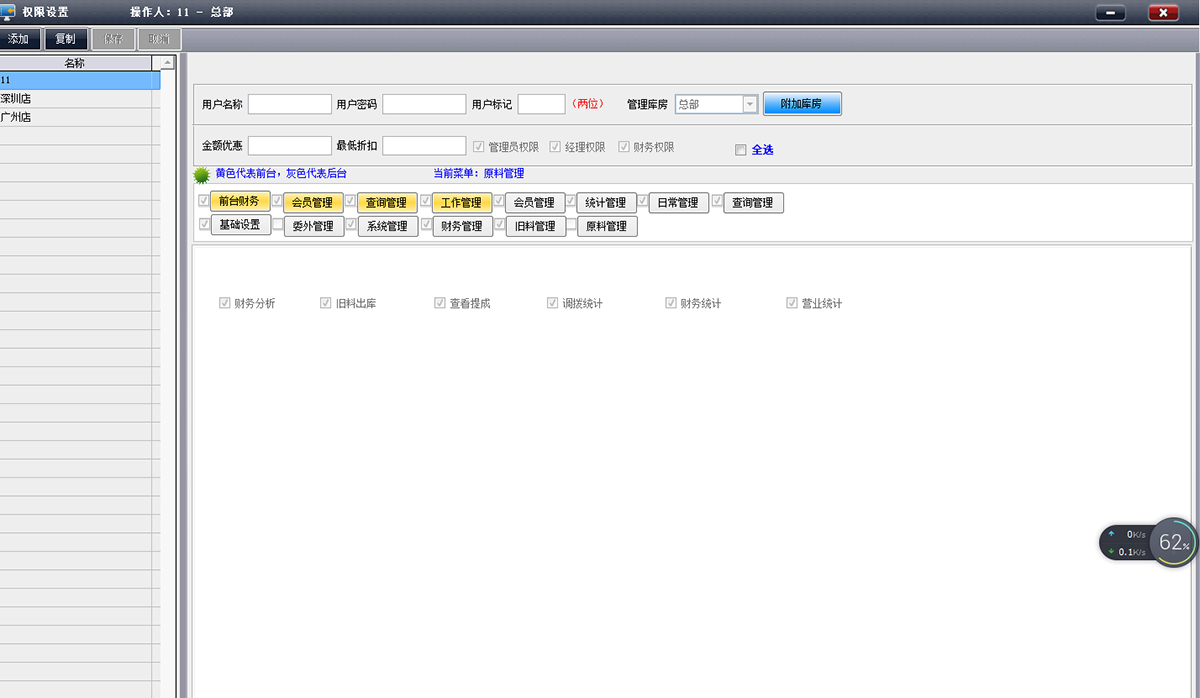Click the 复制 toolbar button
The image size is (1200, 698).
coord(66,39)
